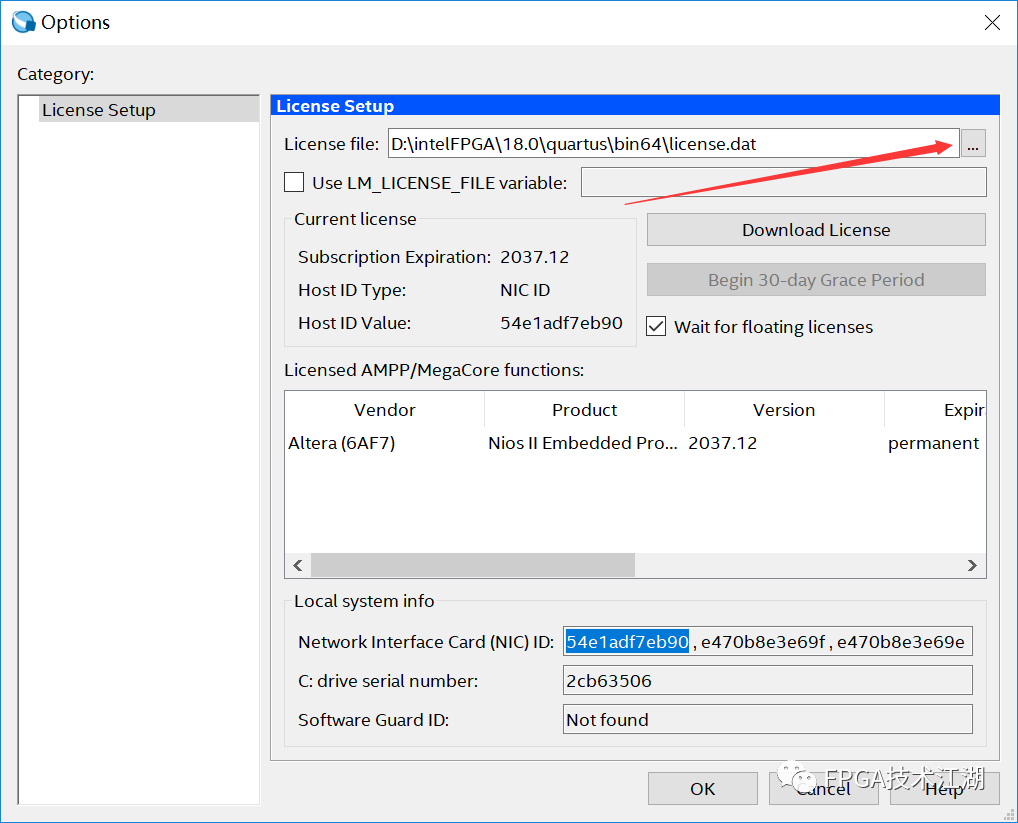Click the Subscription Expiration: label
The height and width of the screenshot is (823, 1018).
coord(394,257)
